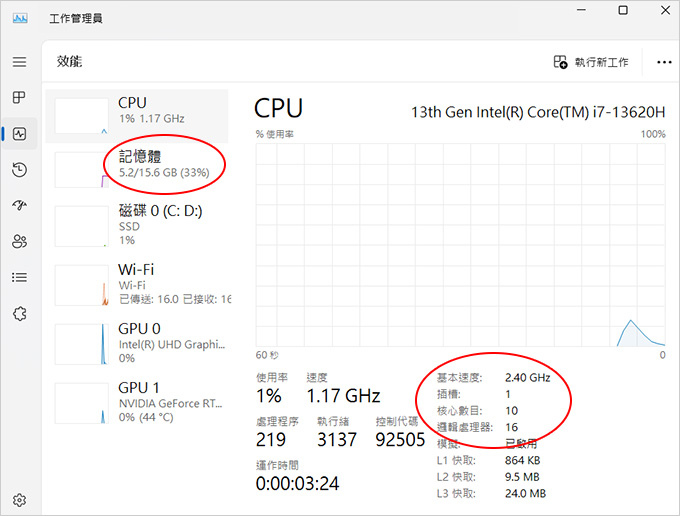Select the 記憶體 memory entry
680x516 pixels.
click(137, 169)
